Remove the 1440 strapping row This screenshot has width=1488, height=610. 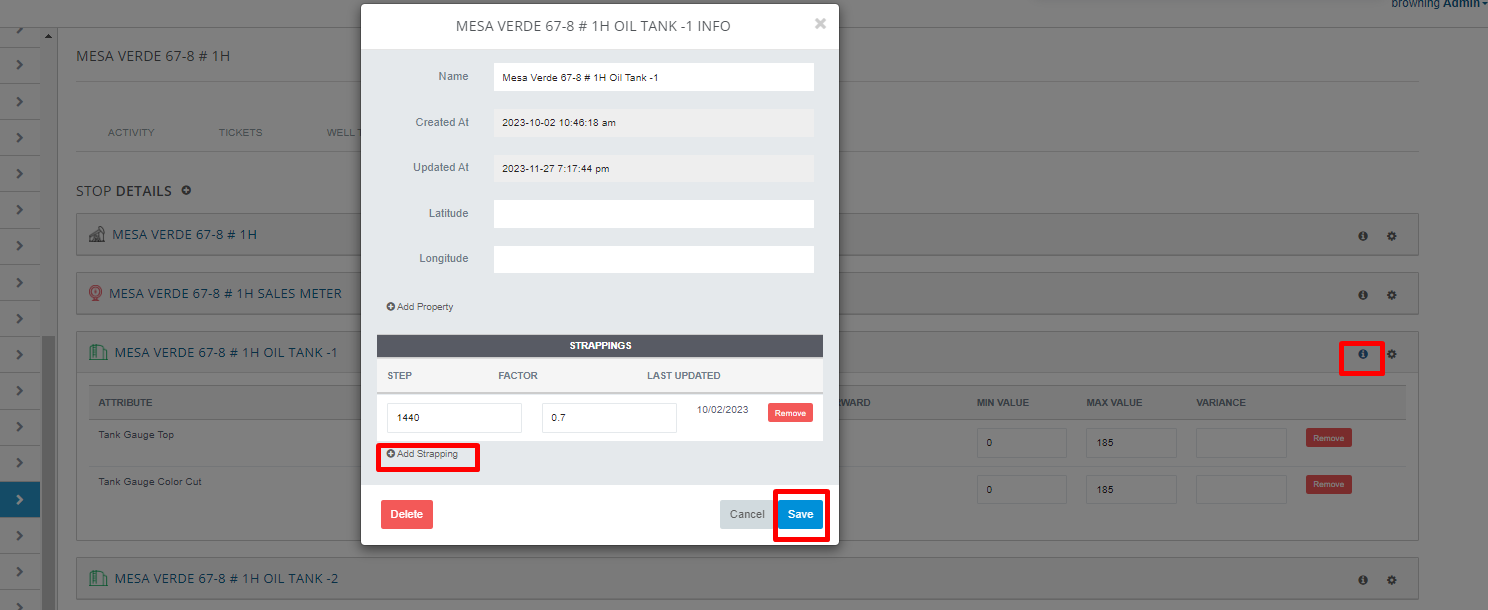pos(790,413)
